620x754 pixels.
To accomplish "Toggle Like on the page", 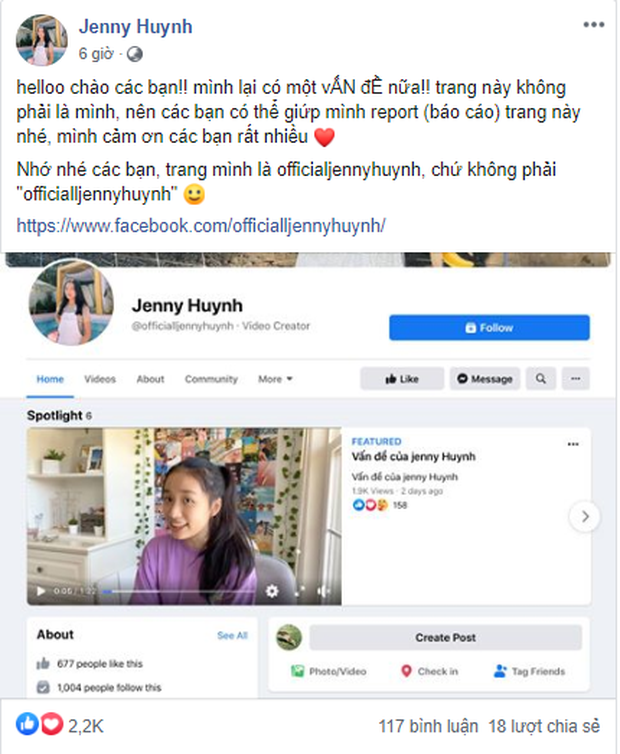I will coord(402,378).
